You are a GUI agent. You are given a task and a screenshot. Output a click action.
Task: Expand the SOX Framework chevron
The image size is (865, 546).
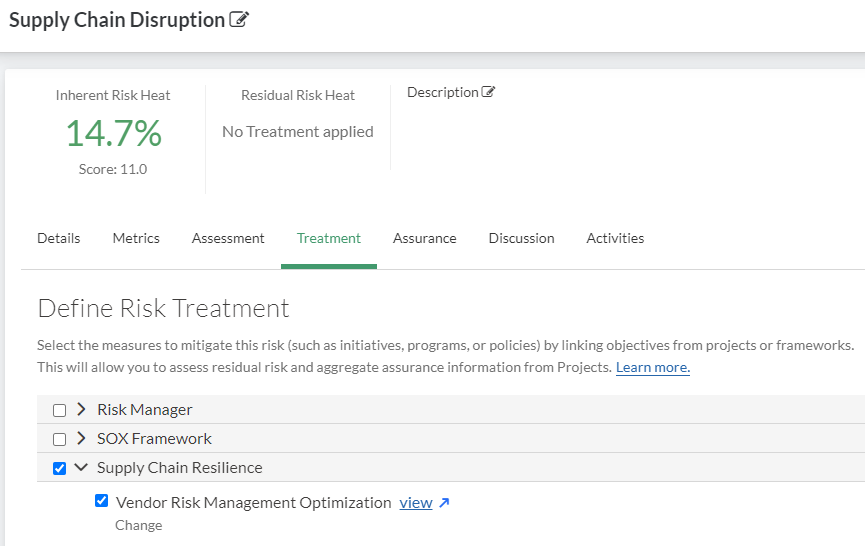81,438
